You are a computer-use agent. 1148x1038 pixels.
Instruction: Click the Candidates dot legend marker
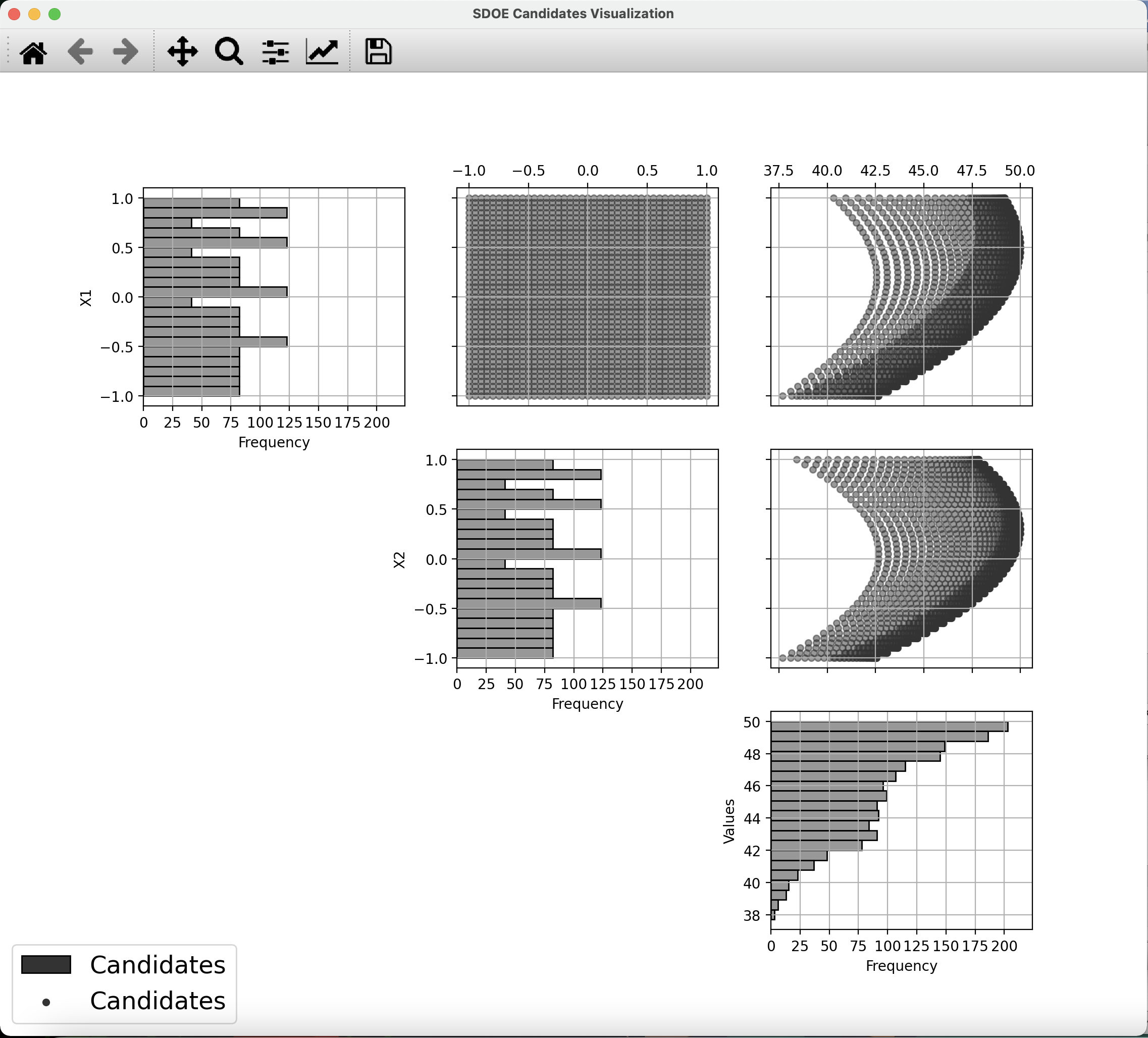pos(46,1002)
